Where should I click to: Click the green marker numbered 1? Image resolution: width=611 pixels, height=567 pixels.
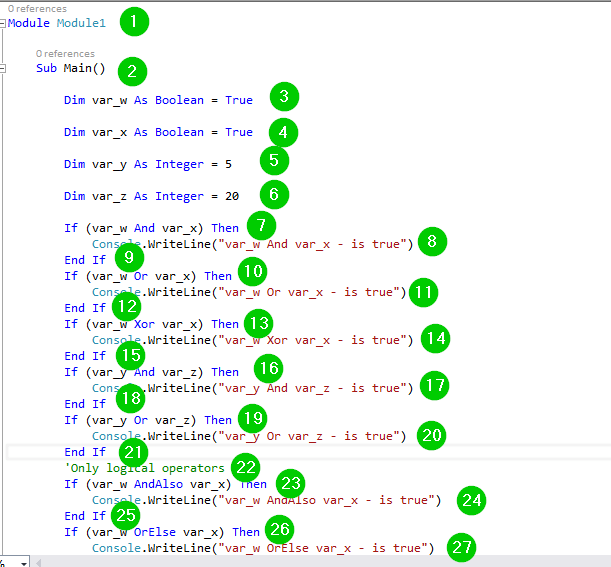click(133, 20)
